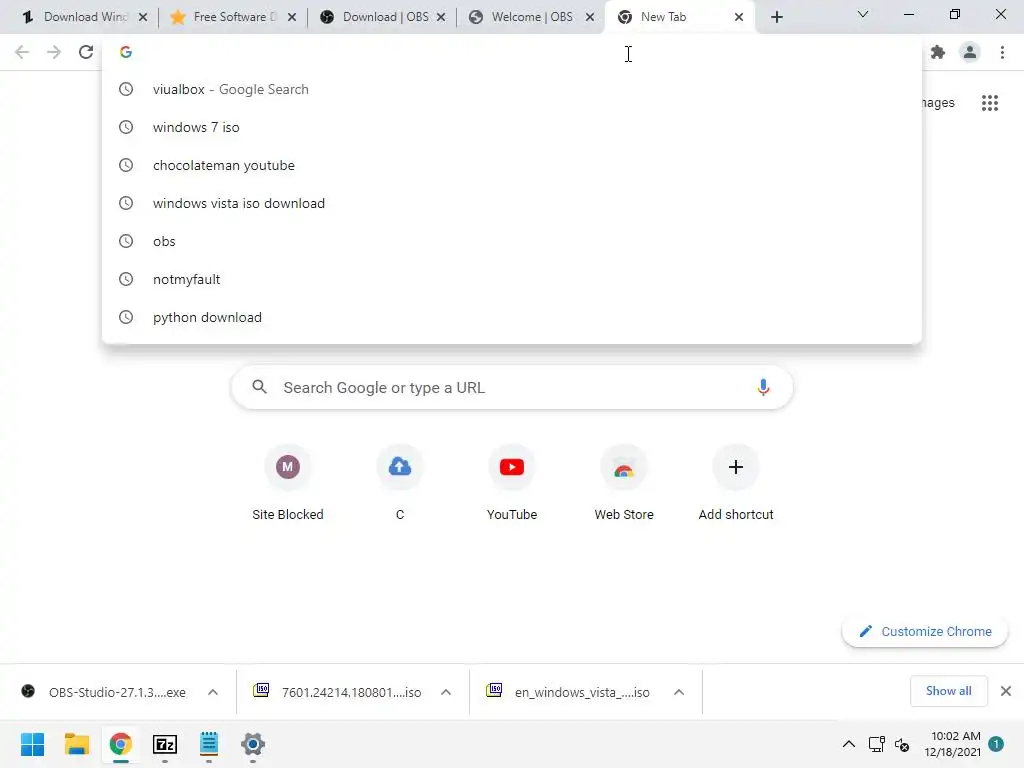Viewport: 1024px width, 768px height.
Task: Open the clock and date panel
Action: pos(952,744)
